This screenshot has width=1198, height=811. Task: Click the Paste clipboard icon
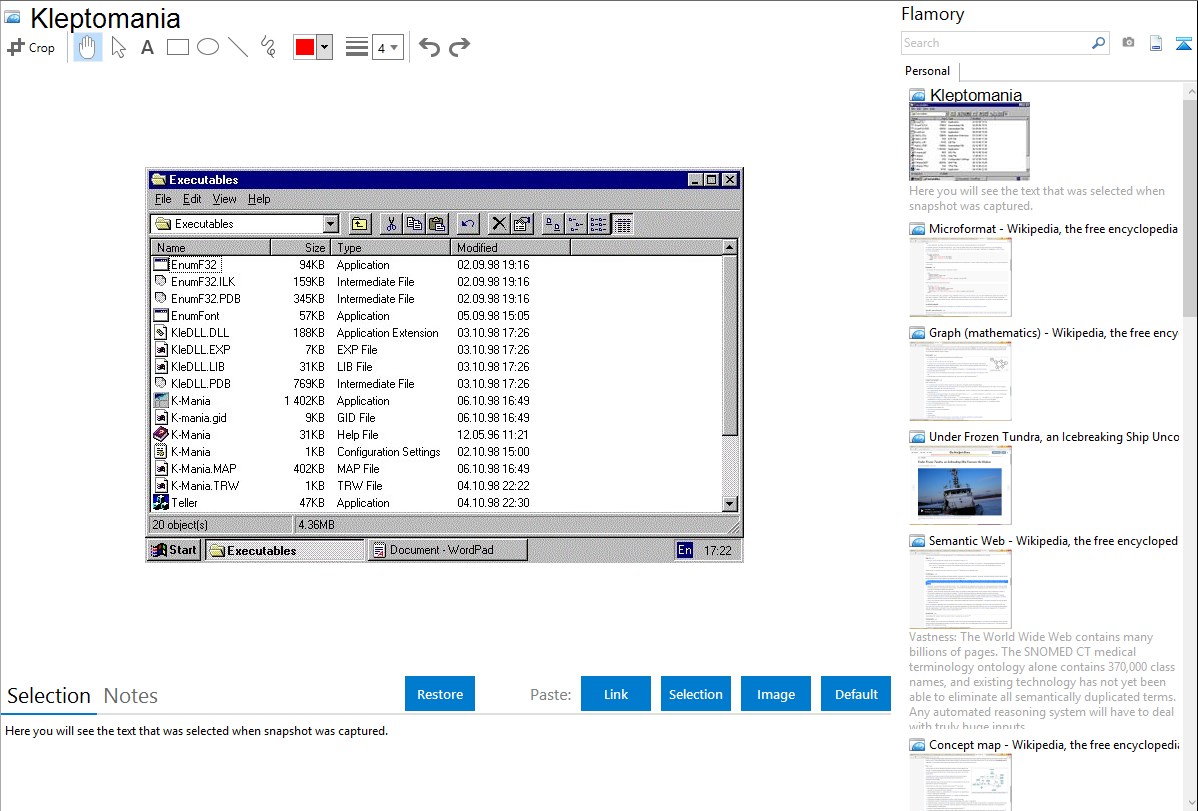click(436, 224)
